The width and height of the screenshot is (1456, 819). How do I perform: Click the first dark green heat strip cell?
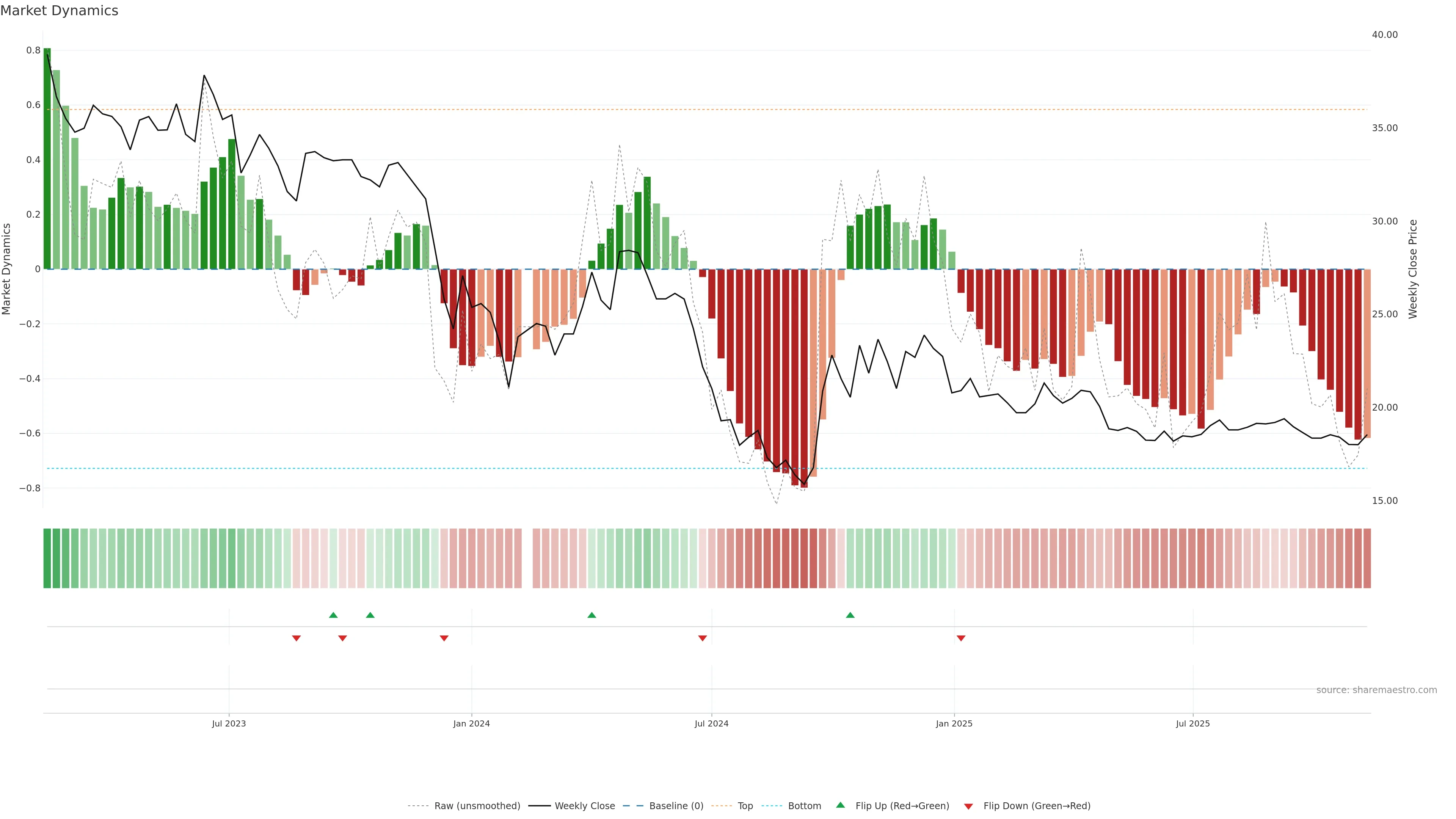(47, 559)
